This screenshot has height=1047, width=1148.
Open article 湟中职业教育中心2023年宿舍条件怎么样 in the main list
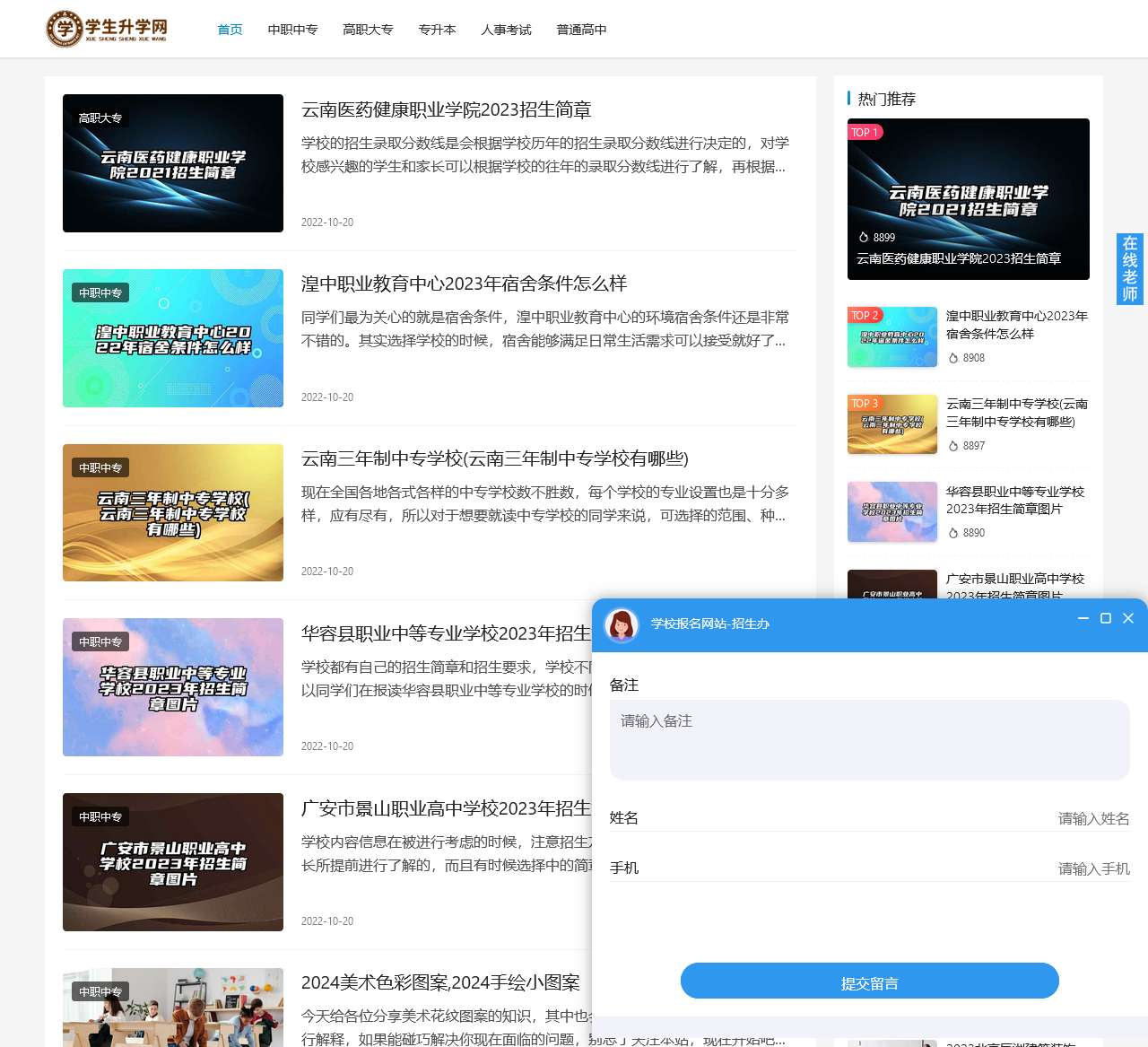point(464,284)
